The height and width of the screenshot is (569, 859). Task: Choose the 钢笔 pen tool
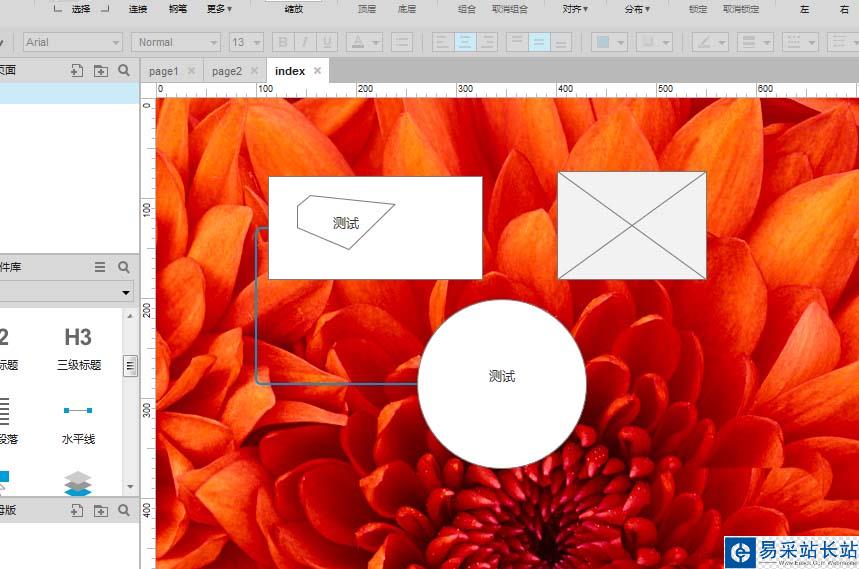pos(178,9)
